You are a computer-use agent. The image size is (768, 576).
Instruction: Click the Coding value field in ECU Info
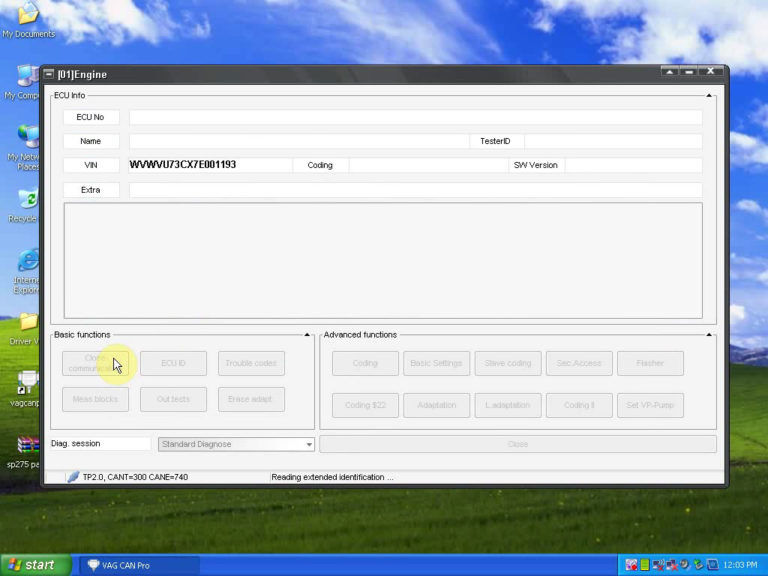pyautogui.click(x=429, y=165)
